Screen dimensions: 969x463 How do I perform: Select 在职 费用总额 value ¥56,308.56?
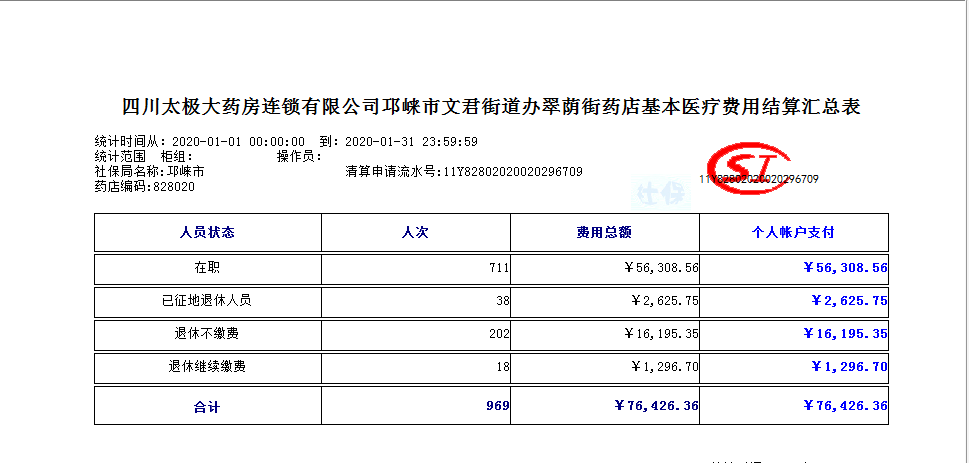pos(661,268)
